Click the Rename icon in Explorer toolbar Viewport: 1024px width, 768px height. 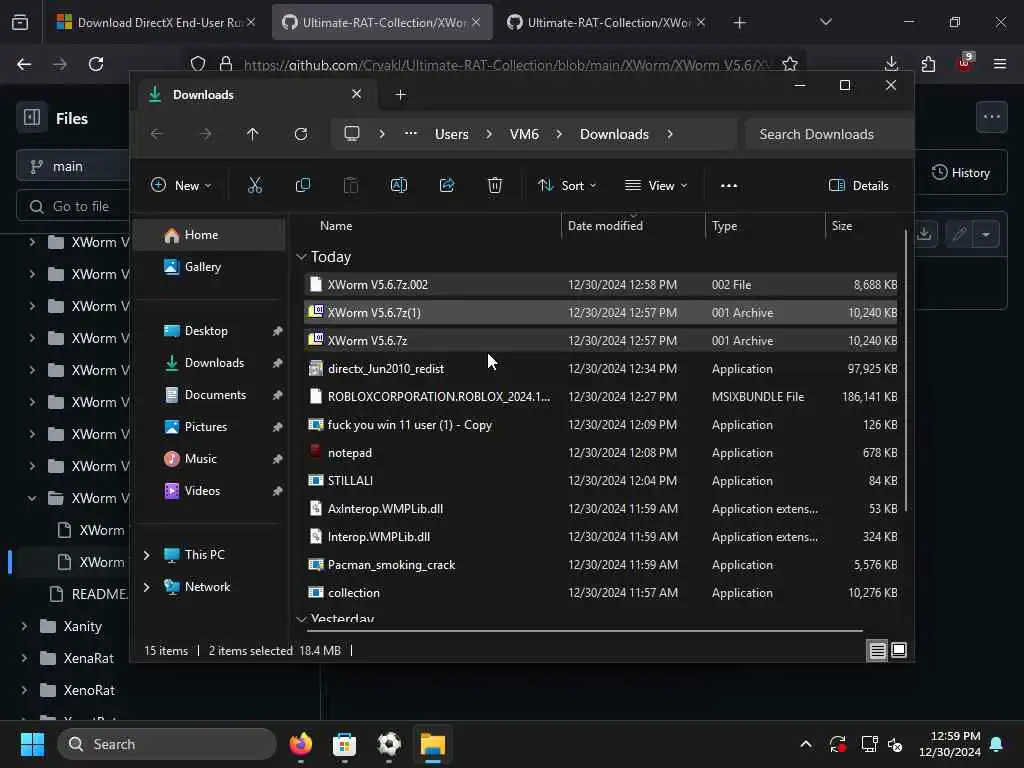(x=398, y=185)
